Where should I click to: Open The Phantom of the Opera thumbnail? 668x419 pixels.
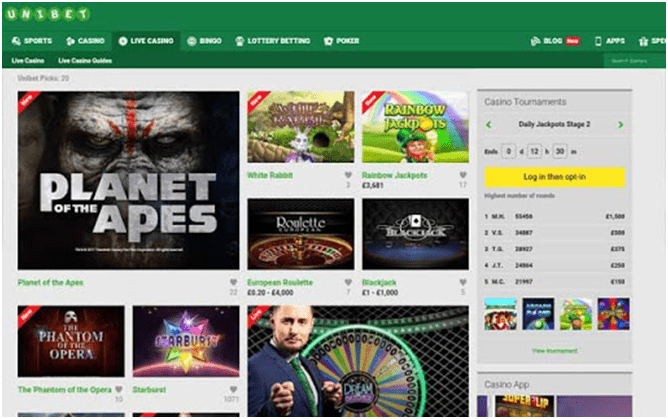pos(71,341)
